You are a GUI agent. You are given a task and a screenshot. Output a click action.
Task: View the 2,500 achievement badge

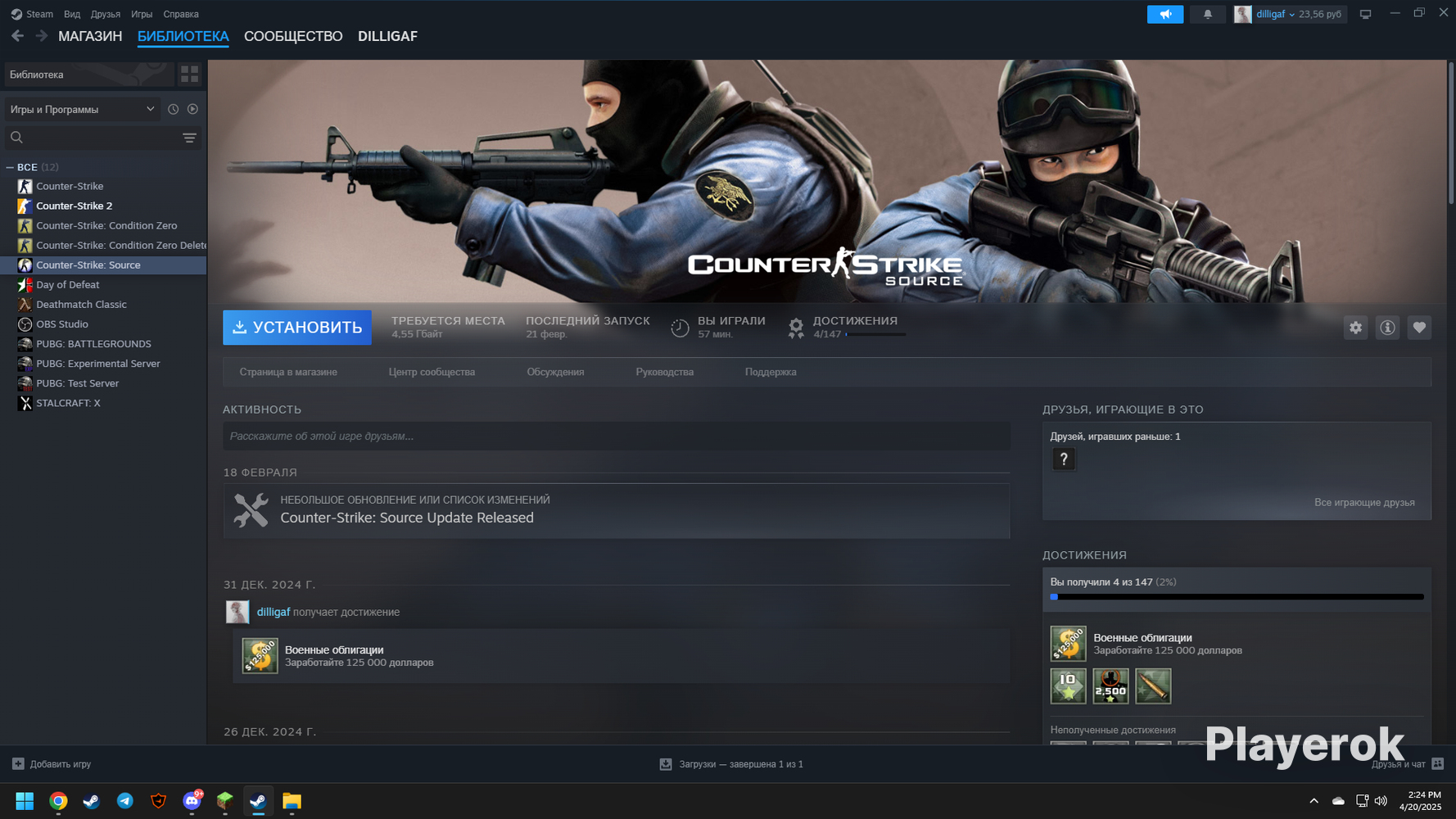pyautogui.click(x=1110, y=686)
